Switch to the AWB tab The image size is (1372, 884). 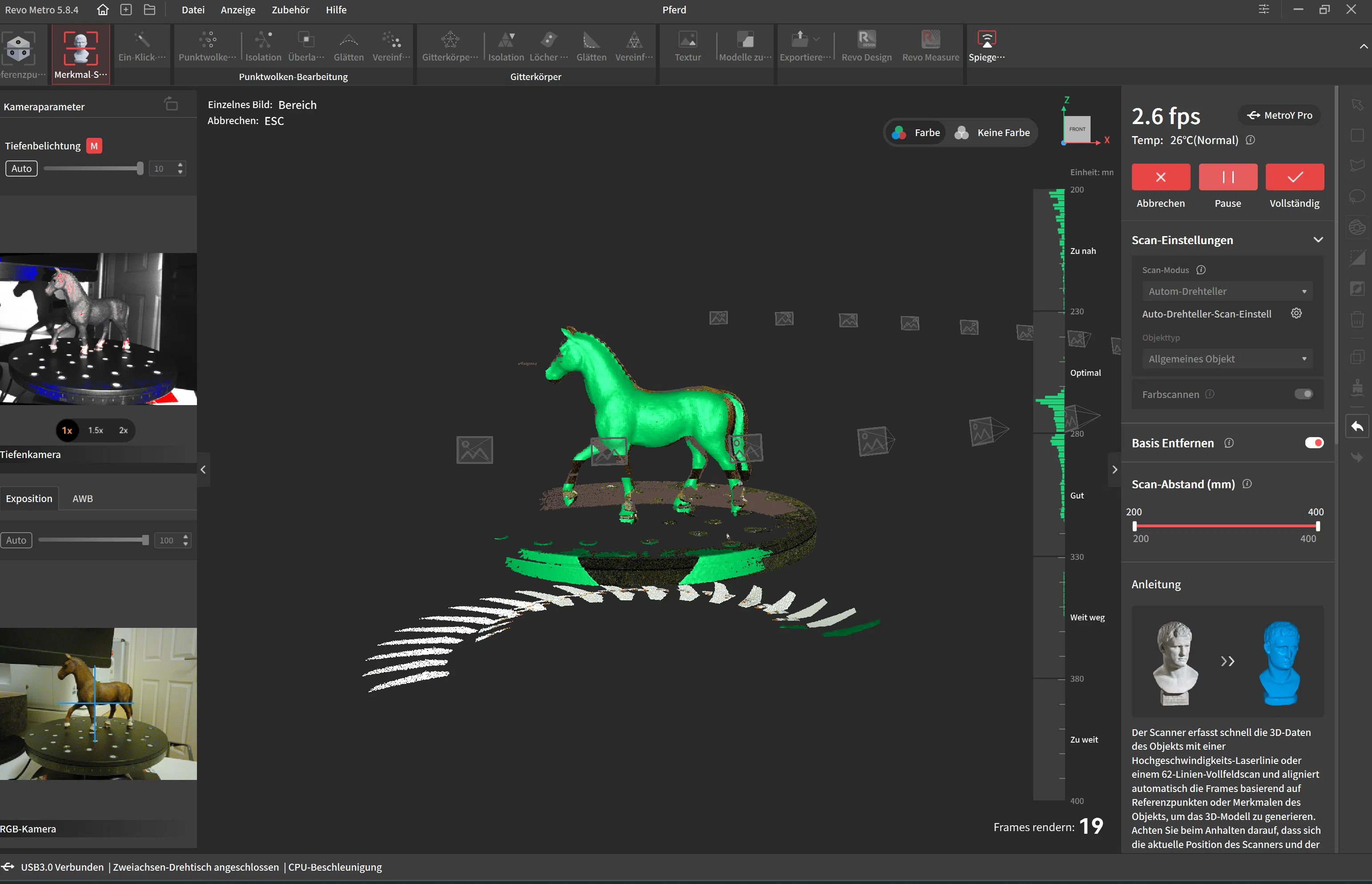point(83,498)
